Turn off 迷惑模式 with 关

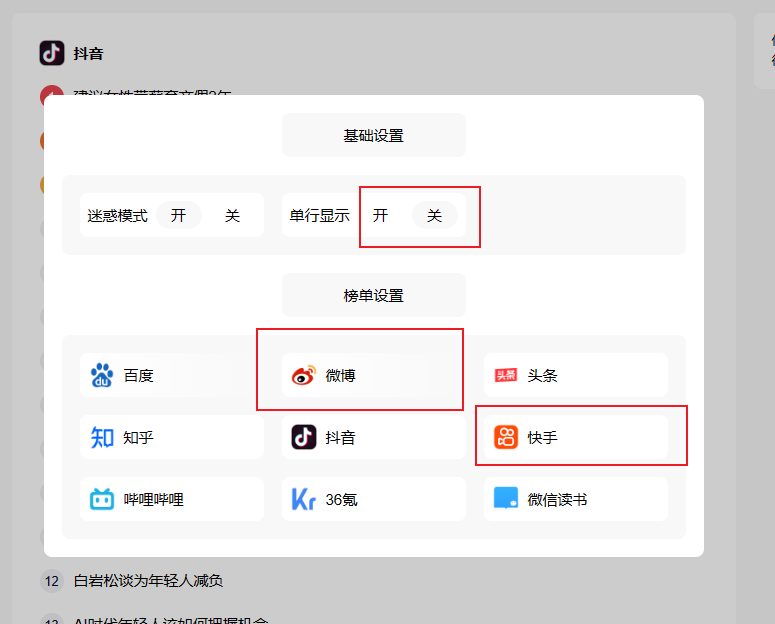coord(232,215)
